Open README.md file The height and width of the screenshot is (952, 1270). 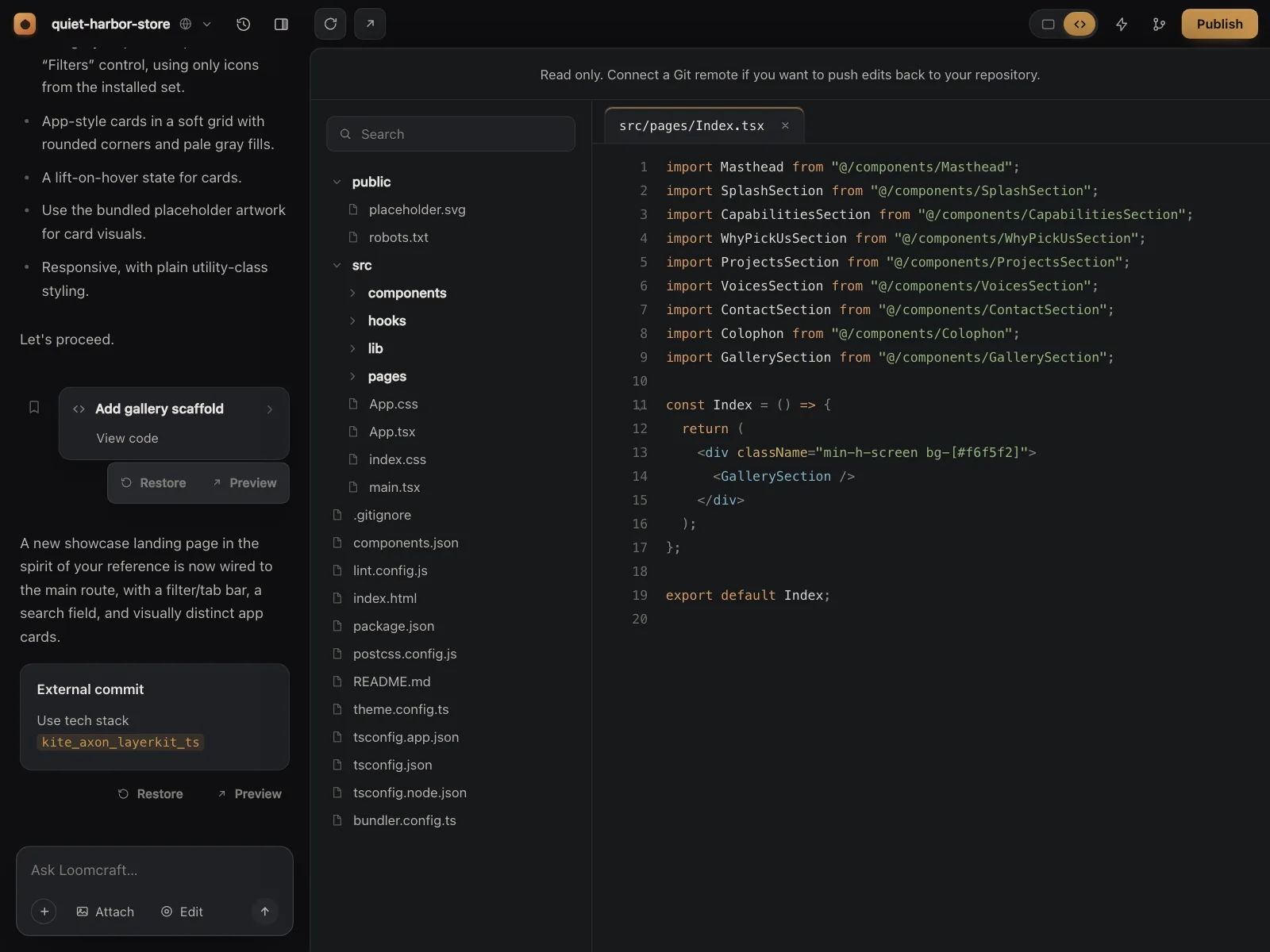[x=391, y=681]
